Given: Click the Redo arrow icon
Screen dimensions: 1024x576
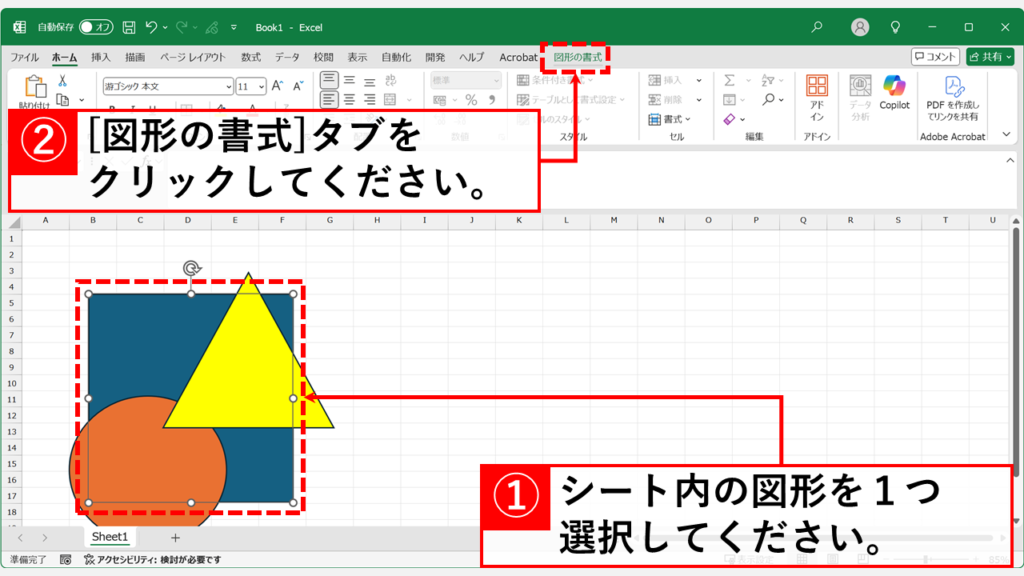Looking at the screenshot, I should tap(182, 27).
